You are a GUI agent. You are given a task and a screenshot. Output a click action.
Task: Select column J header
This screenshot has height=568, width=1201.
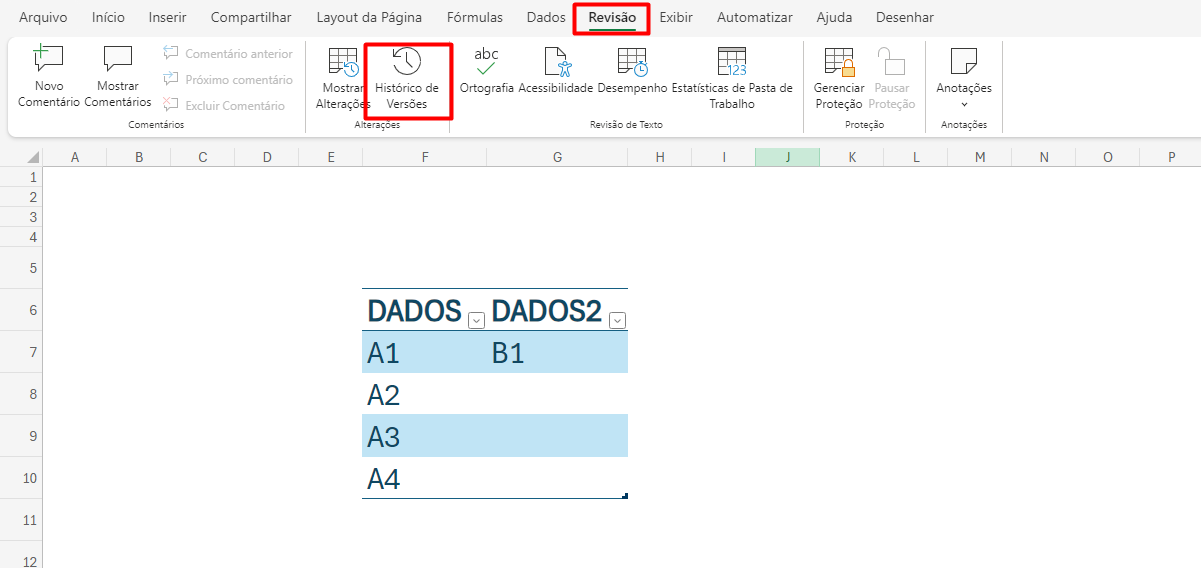point(788,157)
